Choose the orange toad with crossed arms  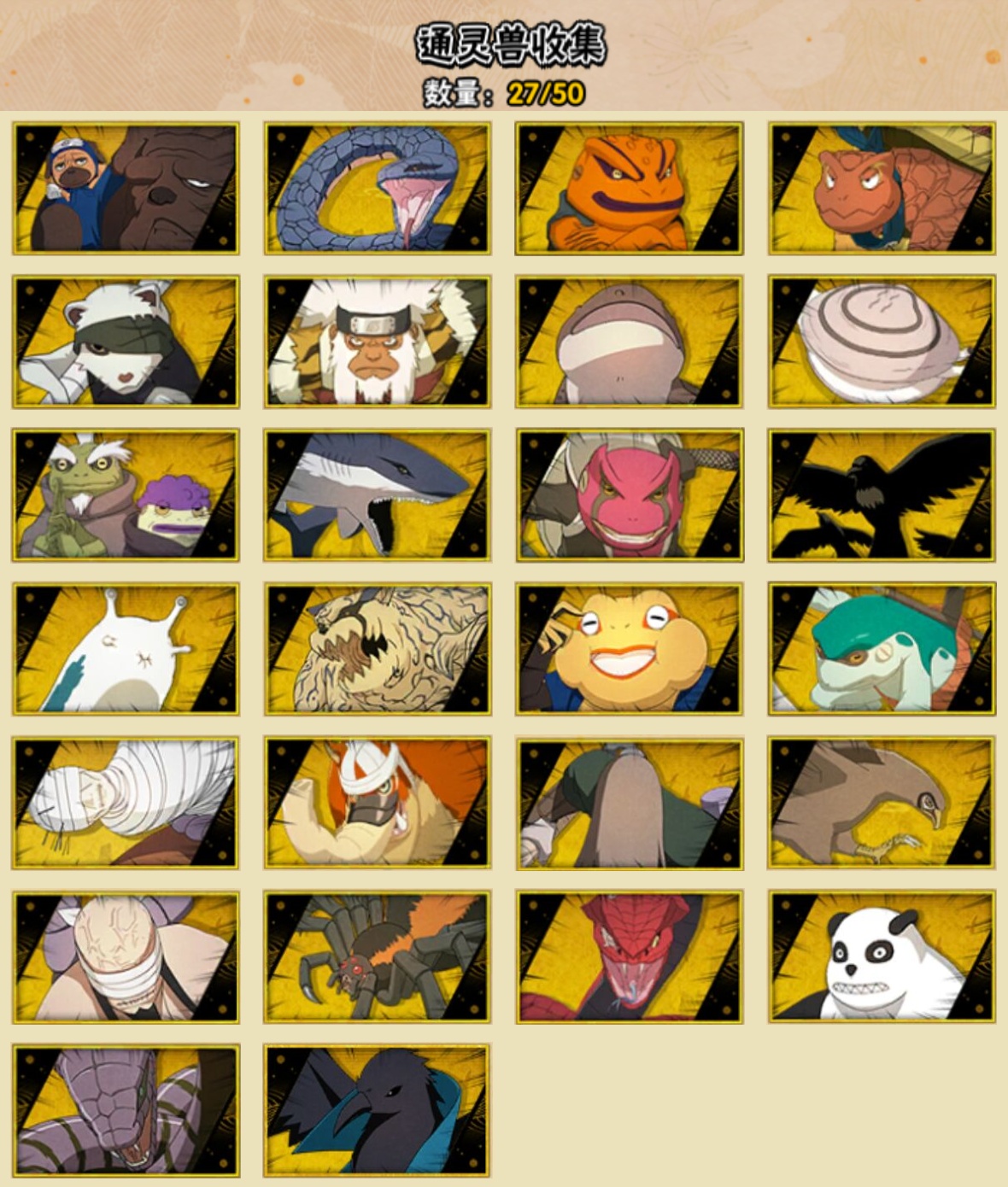[630, 189]
